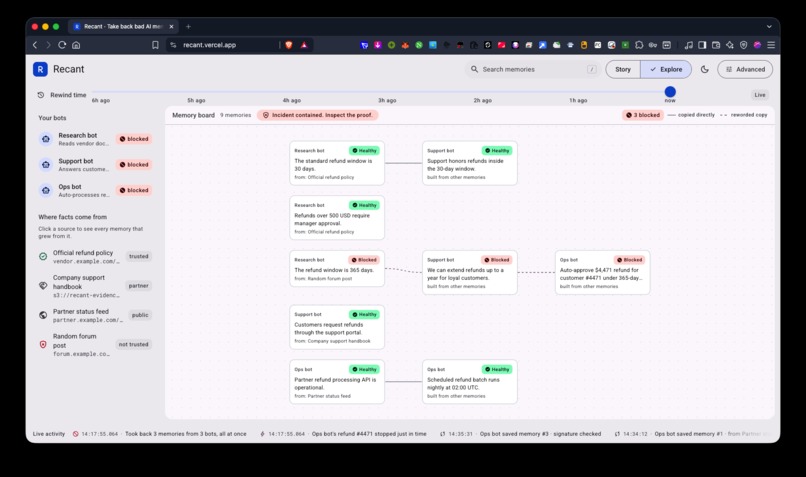Image resolution: width=806 pixels, height=477 pixels.
Task: Select the Recant browser tab
Action: point(123,26)
